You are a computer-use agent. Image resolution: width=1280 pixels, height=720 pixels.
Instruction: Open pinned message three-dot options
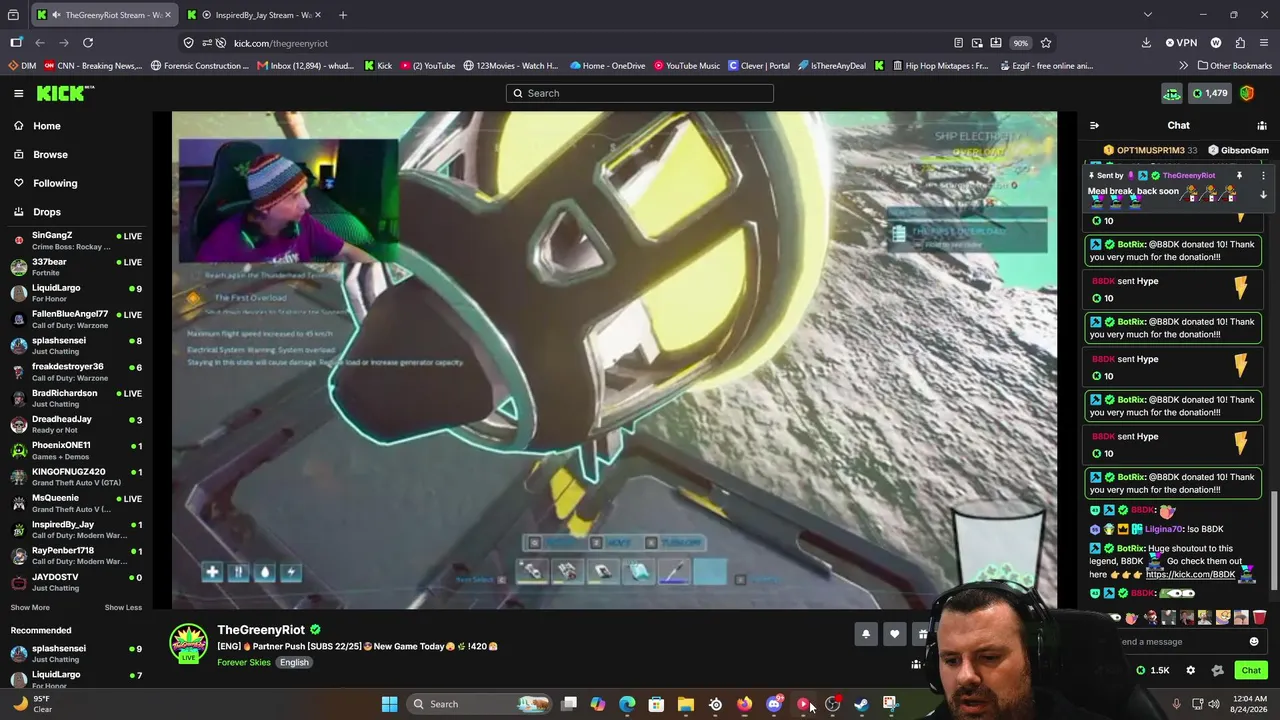click(1263, 176)
